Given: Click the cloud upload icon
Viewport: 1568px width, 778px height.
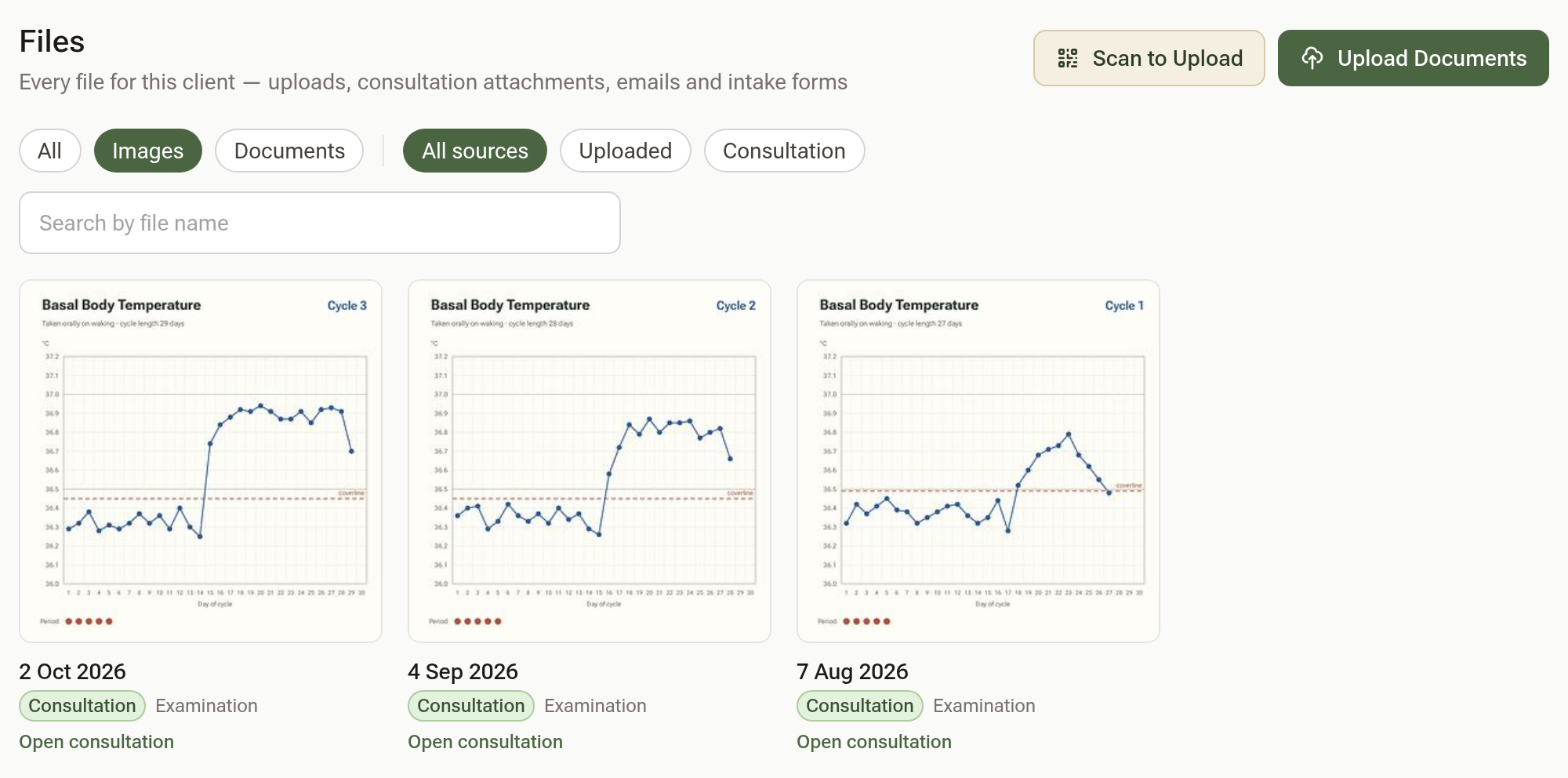Looking at the screenshot, I should 1312,58.
